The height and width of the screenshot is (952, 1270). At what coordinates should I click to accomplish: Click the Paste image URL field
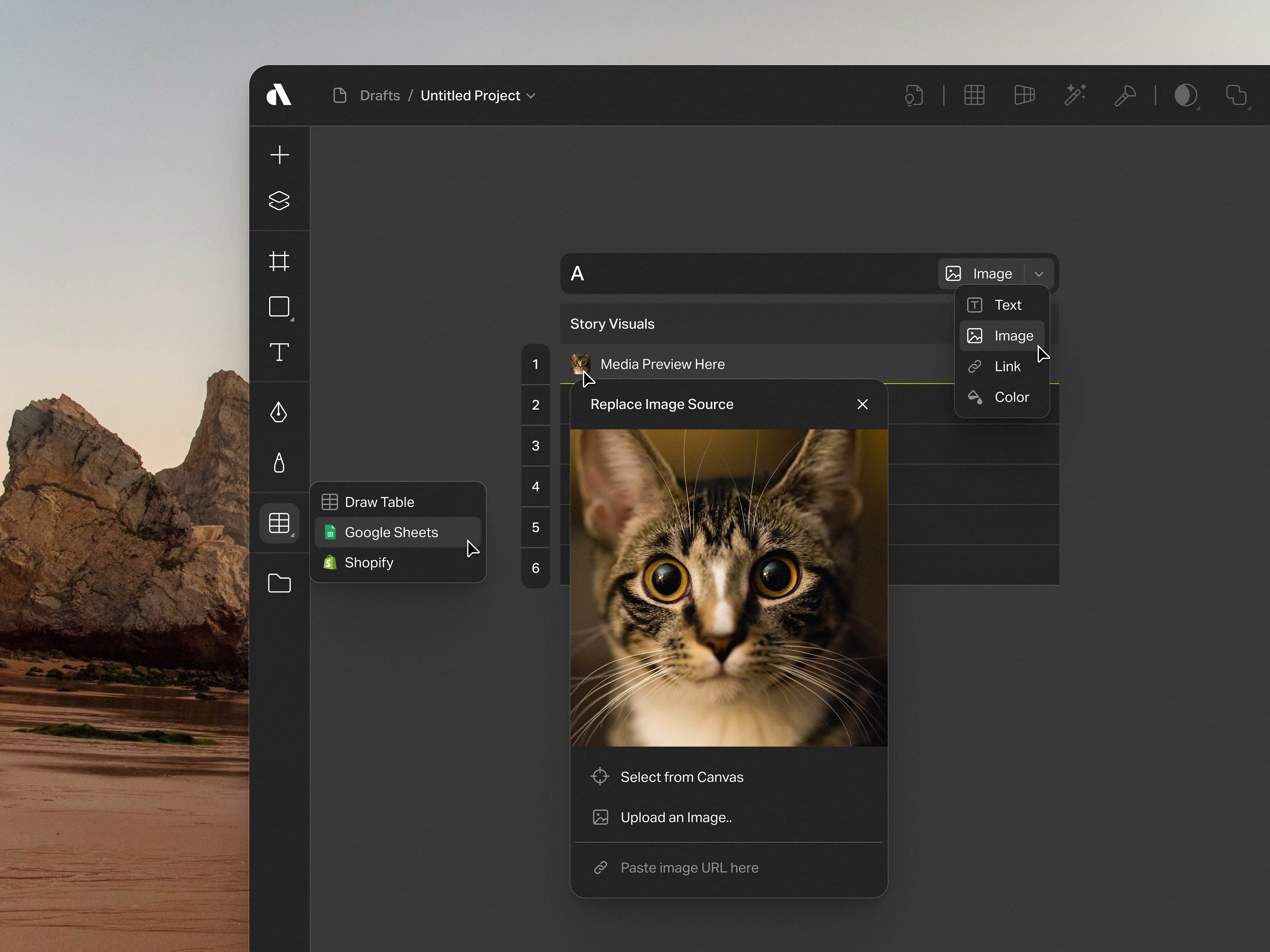689,868
